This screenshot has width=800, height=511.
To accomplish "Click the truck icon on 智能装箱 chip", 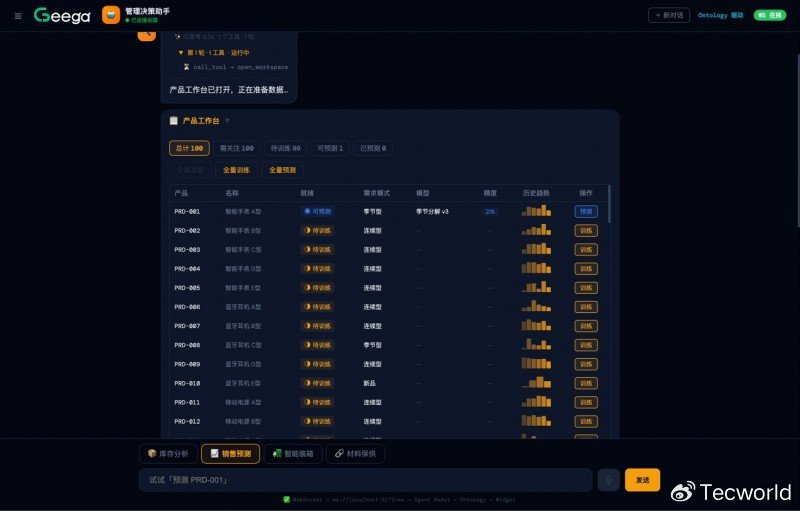I will (x=277, y=453).
